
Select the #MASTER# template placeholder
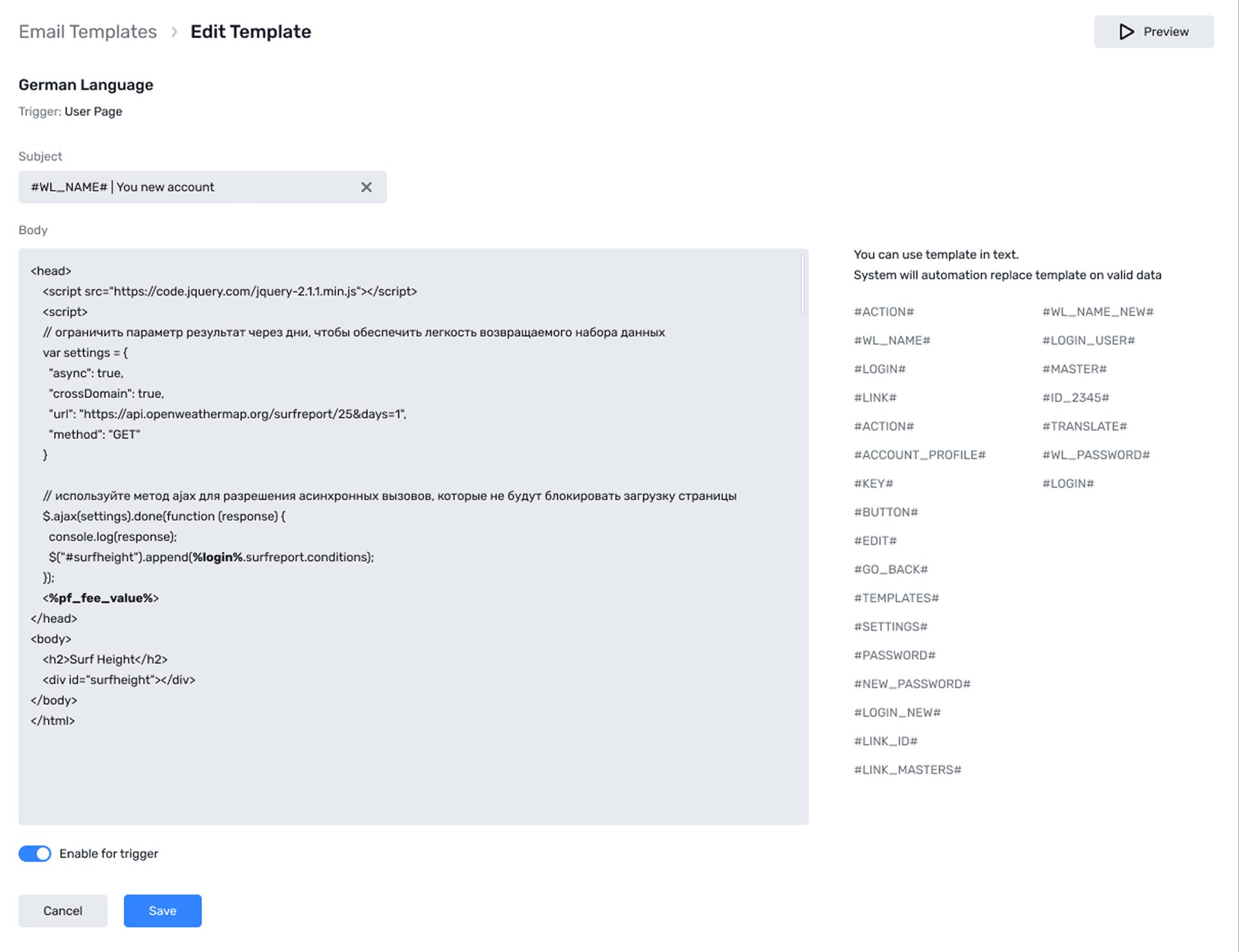[1074, 368]
